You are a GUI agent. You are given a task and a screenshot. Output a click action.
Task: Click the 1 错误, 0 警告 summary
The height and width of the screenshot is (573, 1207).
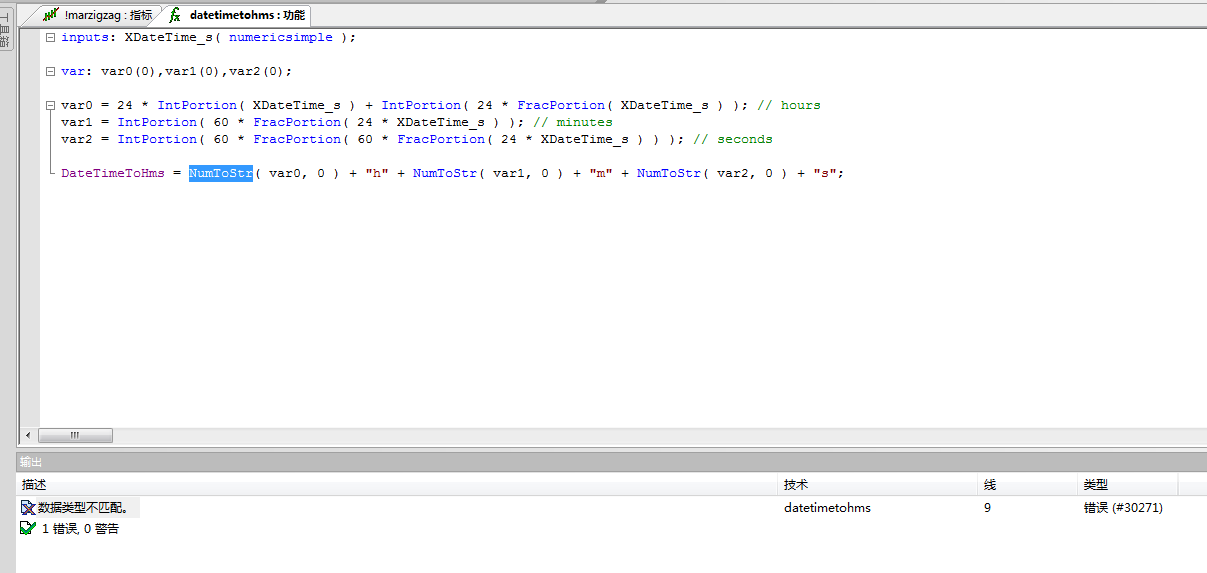[80, 528]
